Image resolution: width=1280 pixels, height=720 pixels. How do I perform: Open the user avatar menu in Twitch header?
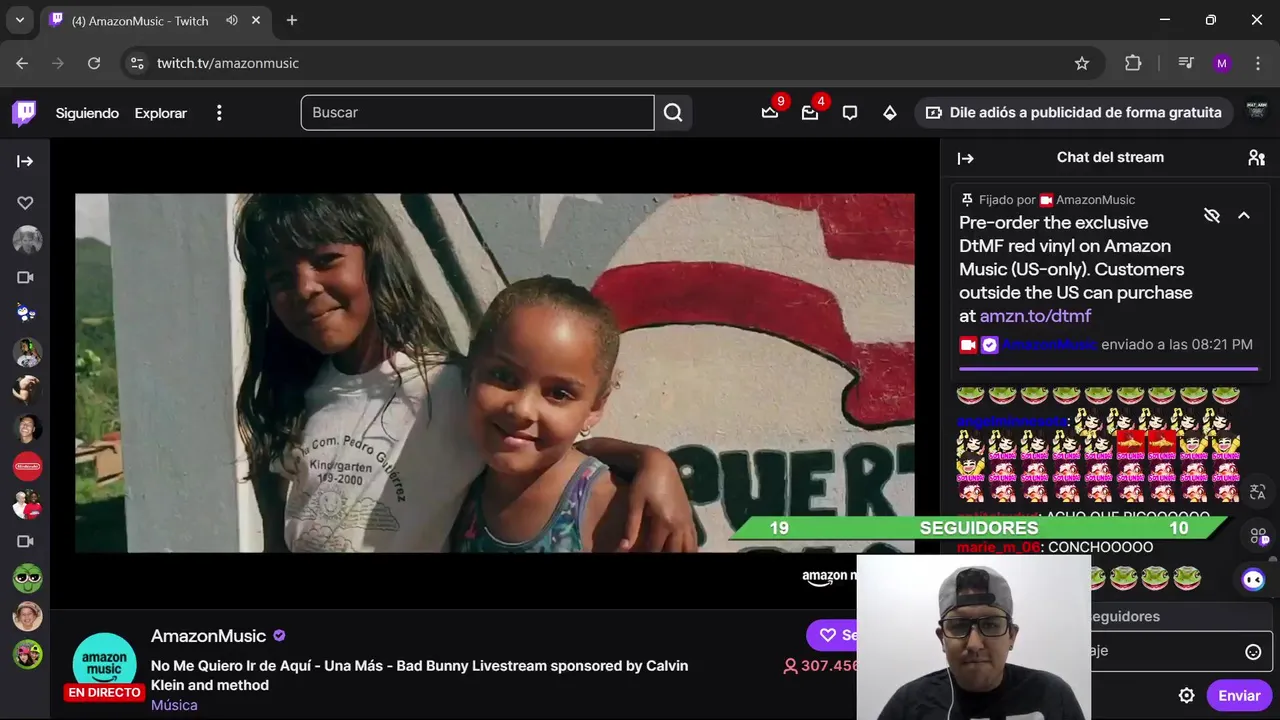click(1257, 113)
